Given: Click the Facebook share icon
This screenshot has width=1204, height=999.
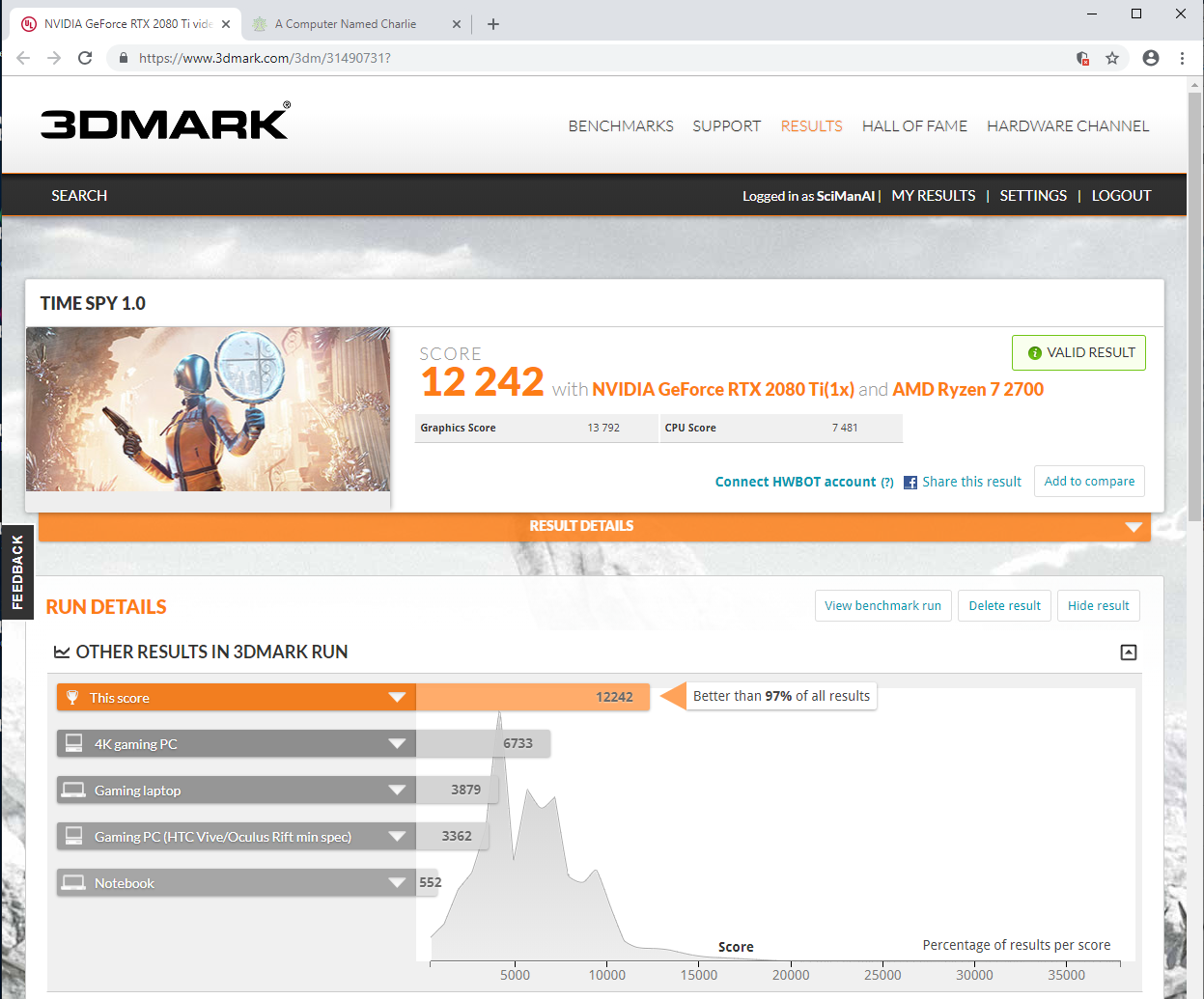Looking at the screenshot, I should 910,483.
